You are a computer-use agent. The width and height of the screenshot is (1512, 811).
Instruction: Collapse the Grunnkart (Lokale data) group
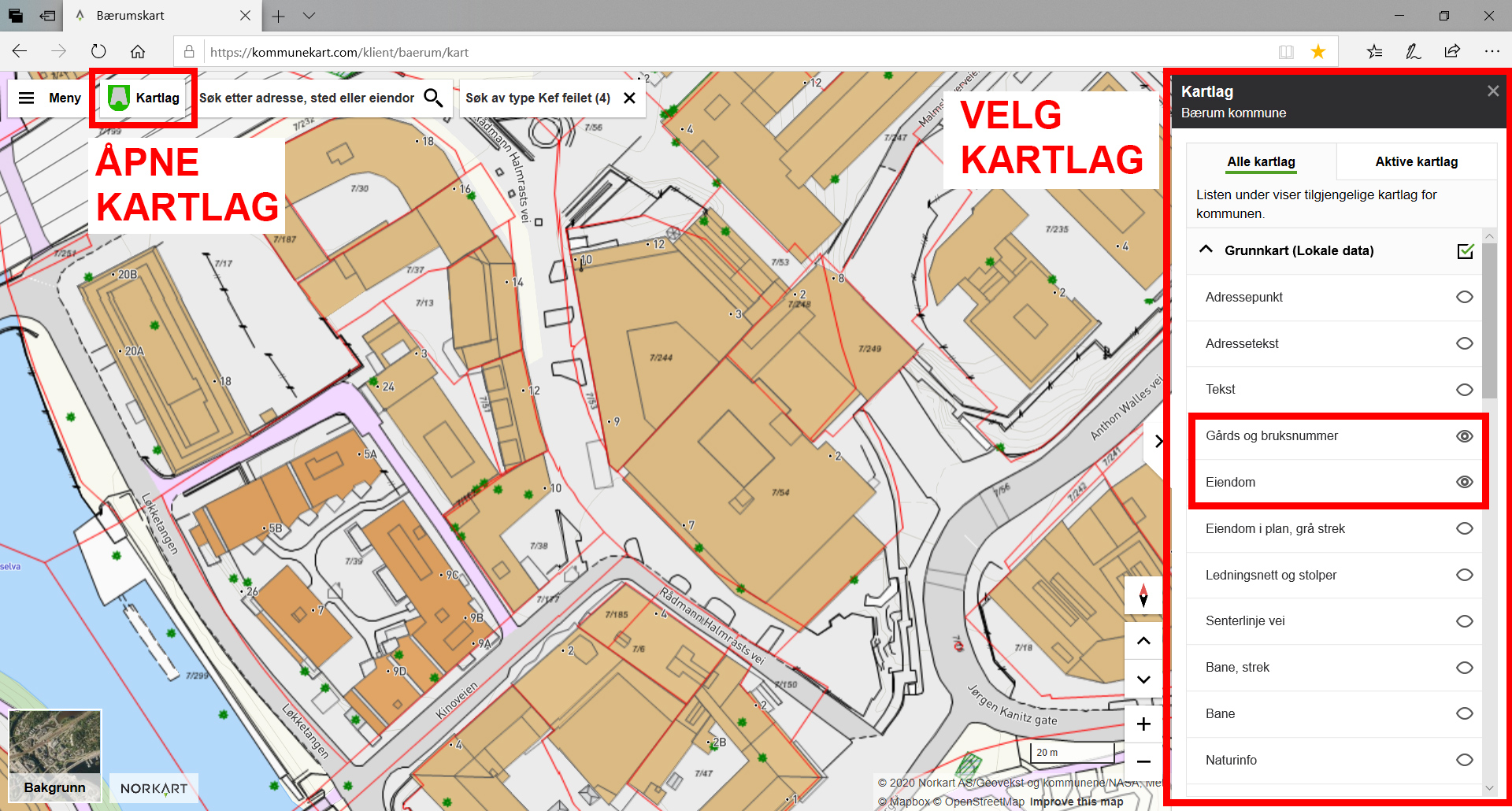[x=1206, y=250]
